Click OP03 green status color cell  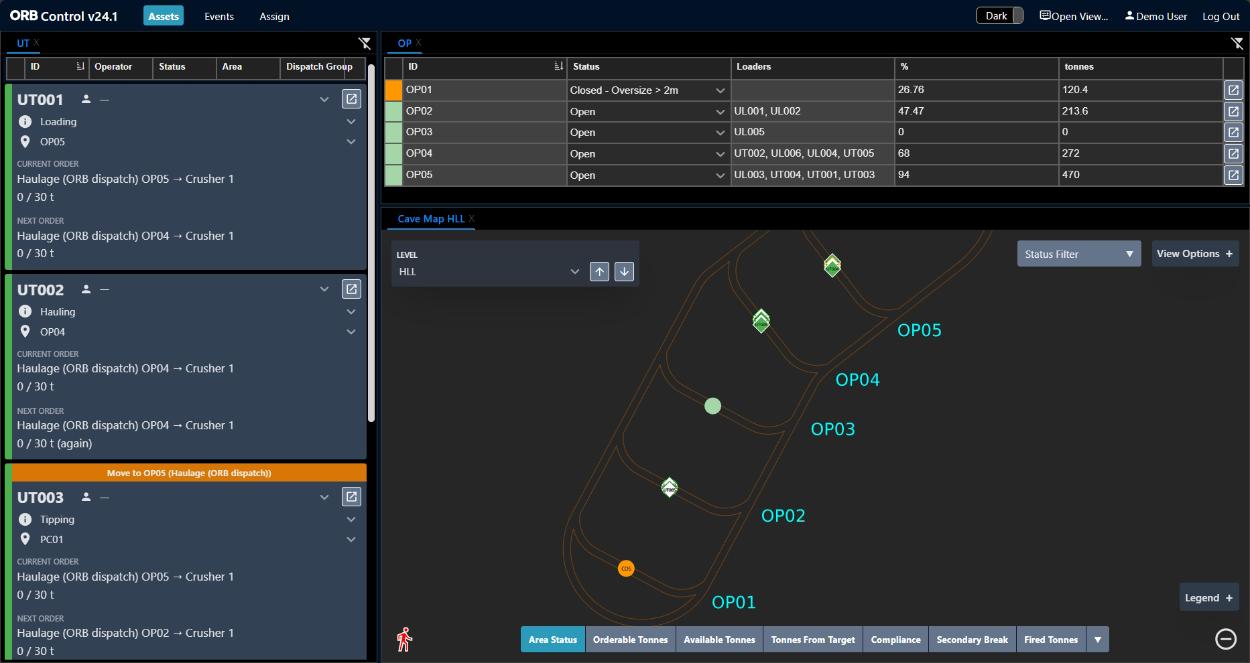point(393,132)
